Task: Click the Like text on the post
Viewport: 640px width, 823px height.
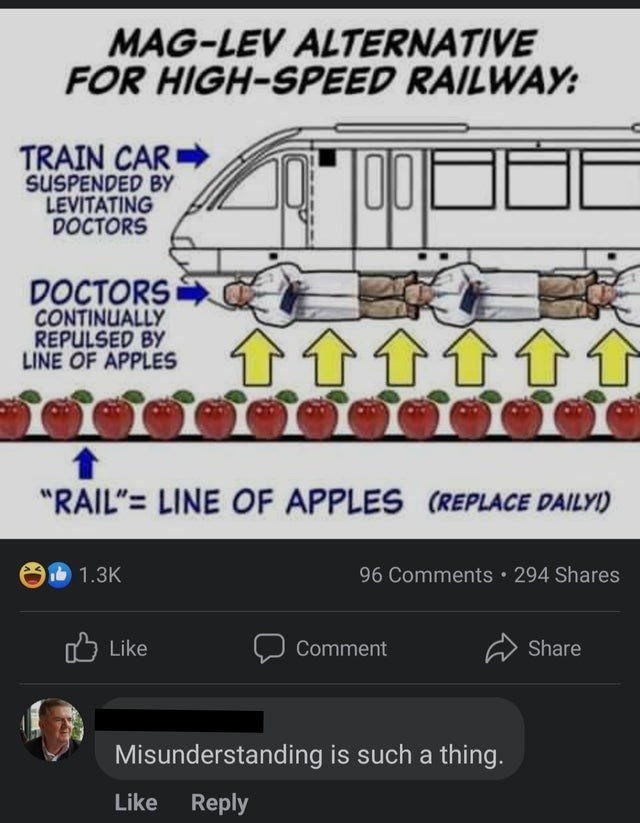Action: pyautogui.click(x=128, y=649)
